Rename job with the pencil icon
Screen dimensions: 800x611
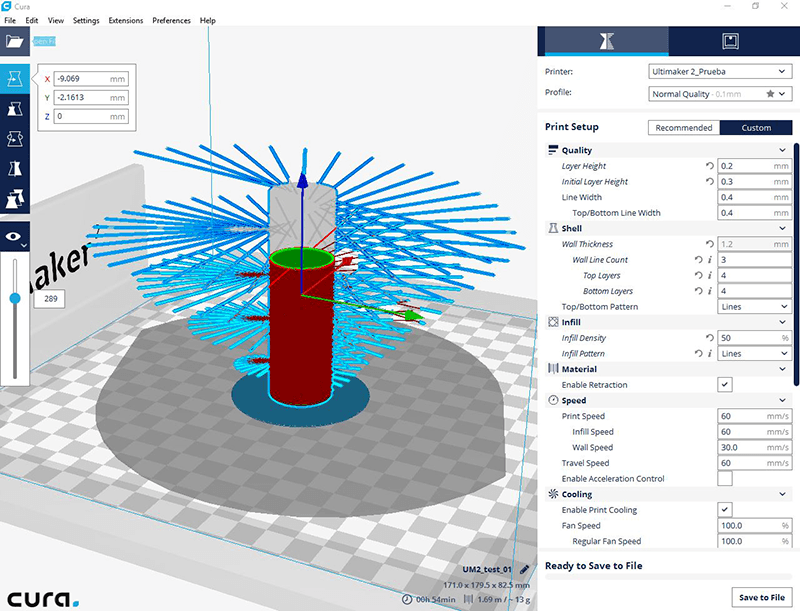coord(524,569)
